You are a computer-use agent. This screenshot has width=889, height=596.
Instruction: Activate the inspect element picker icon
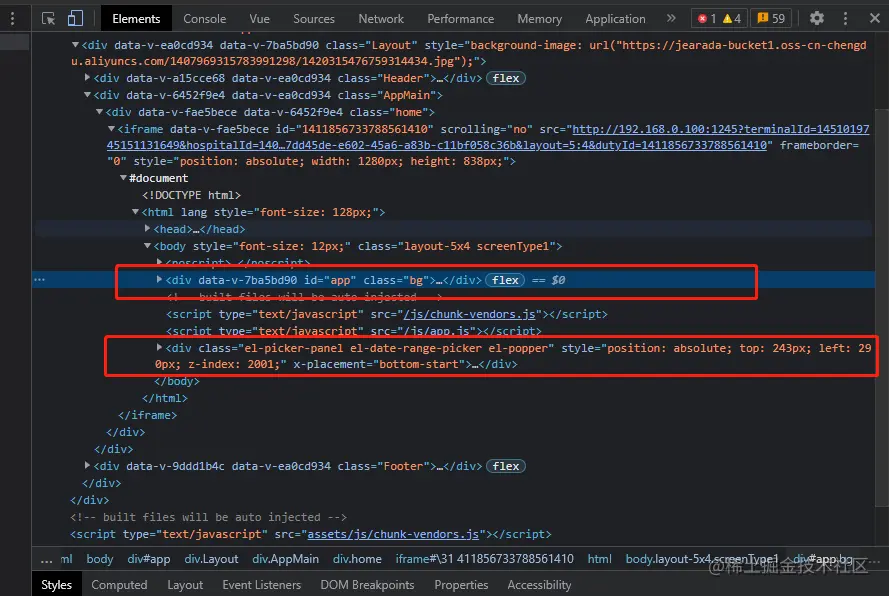tap(49, 19)
